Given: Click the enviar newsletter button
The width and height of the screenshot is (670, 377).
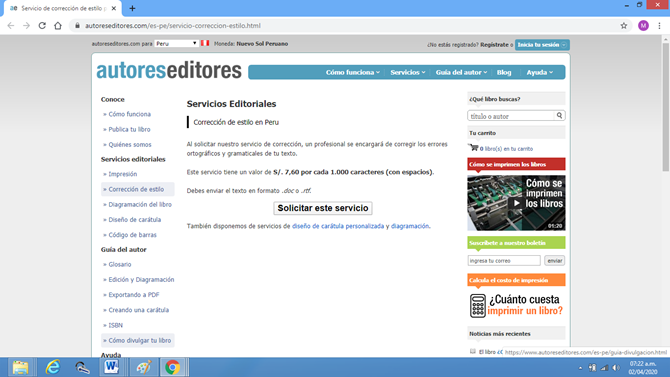Looking at the screenshot, I should coord(555,260).
